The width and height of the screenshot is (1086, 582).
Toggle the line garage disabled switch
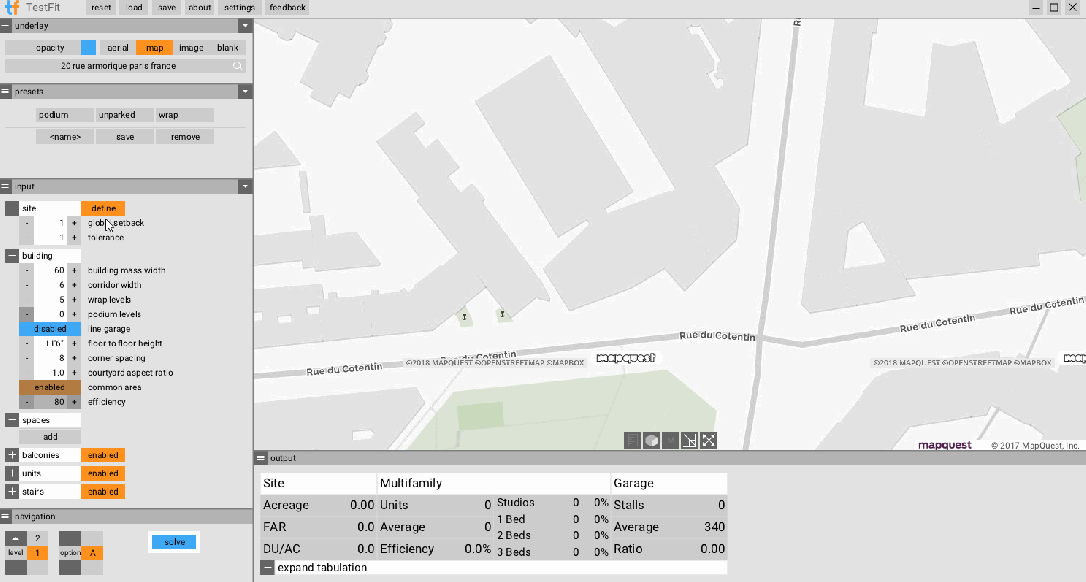pyautogui.click(x=50, y=329)
